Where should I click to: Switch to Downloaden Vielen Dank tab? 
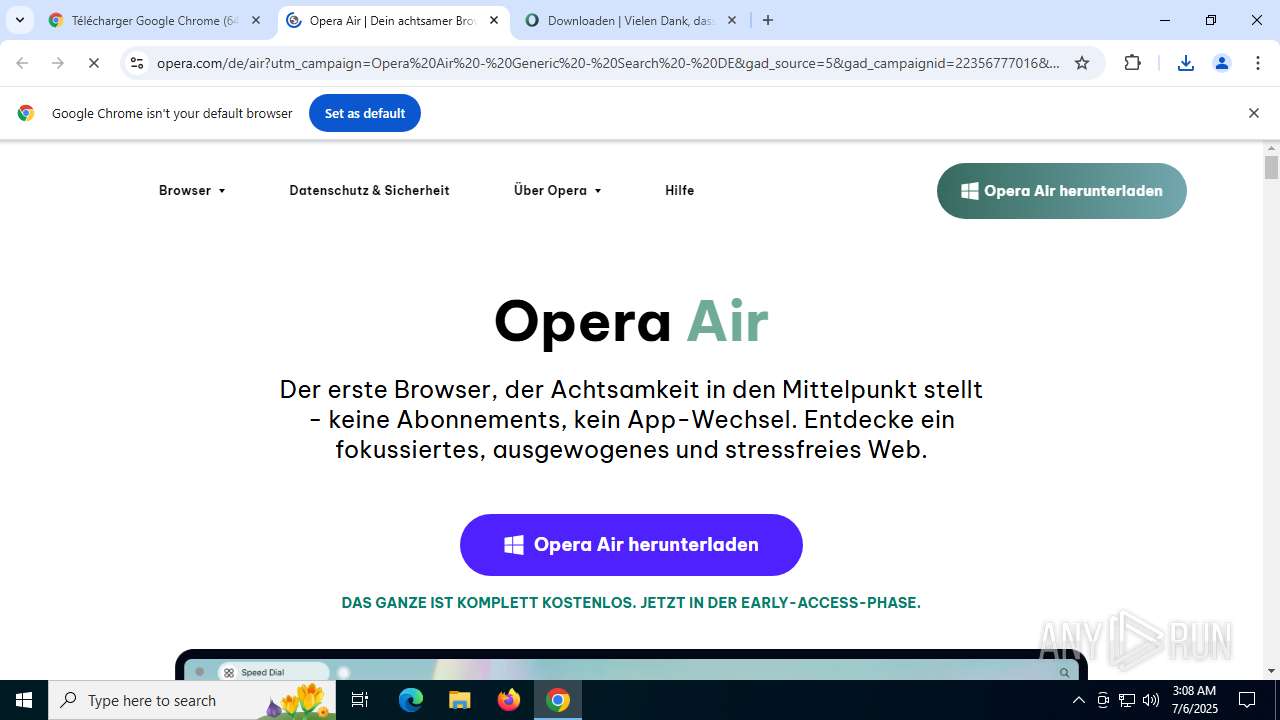pos(631,20)
